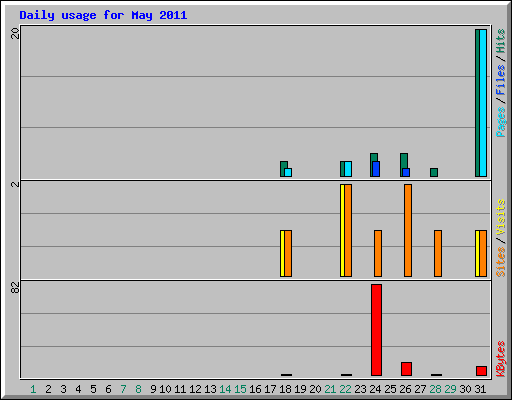
Task: Click day label '8' on the x-axis
Action: point(138,389)
